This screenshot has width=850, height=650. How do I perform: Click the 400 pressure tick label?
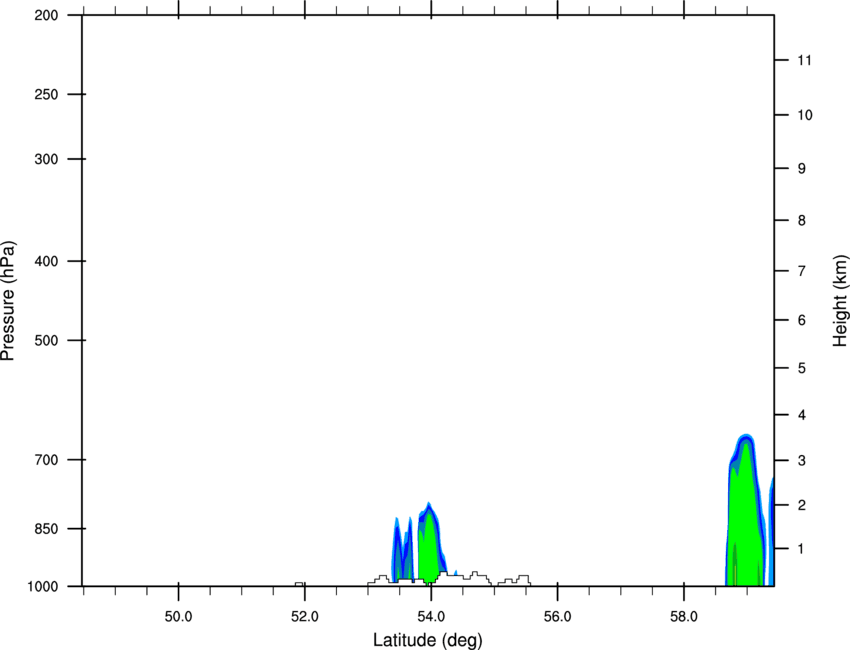tap(46, 261)
